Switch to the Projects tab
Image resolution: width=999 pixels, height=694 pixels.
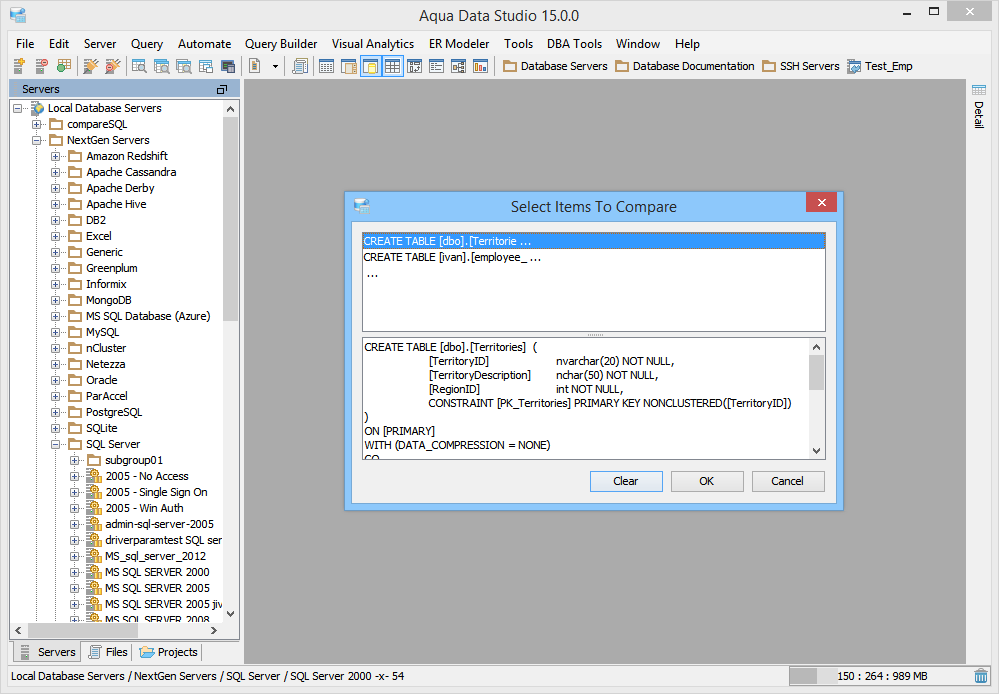pos(168,652)
